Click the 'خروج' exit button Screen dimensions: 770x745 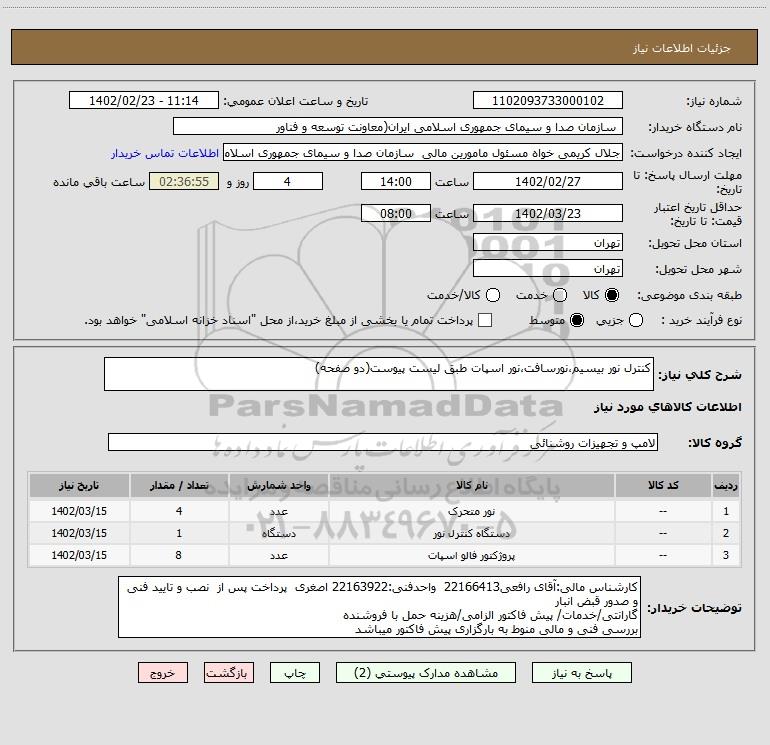163,673
